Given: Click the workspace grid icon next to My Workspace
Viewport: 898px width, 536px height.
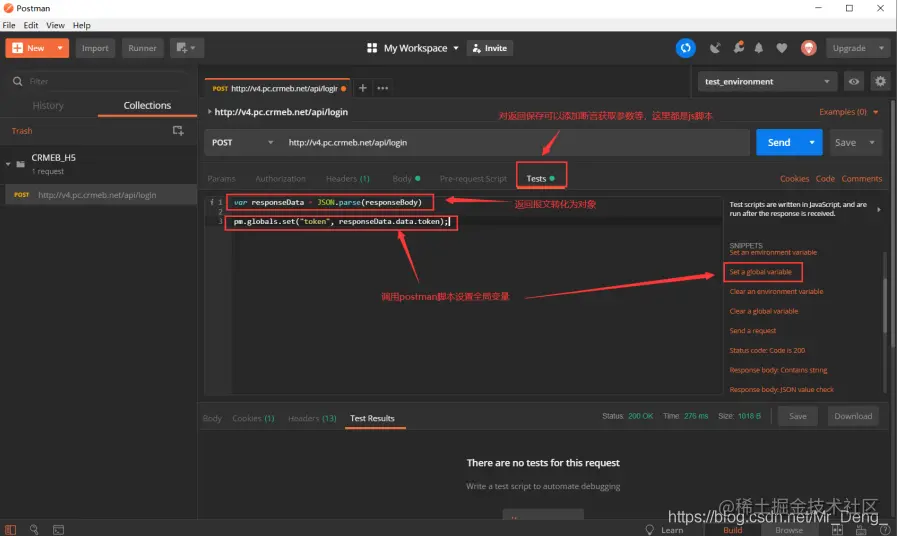Looking at the screenshot, I should coord(372,48).
